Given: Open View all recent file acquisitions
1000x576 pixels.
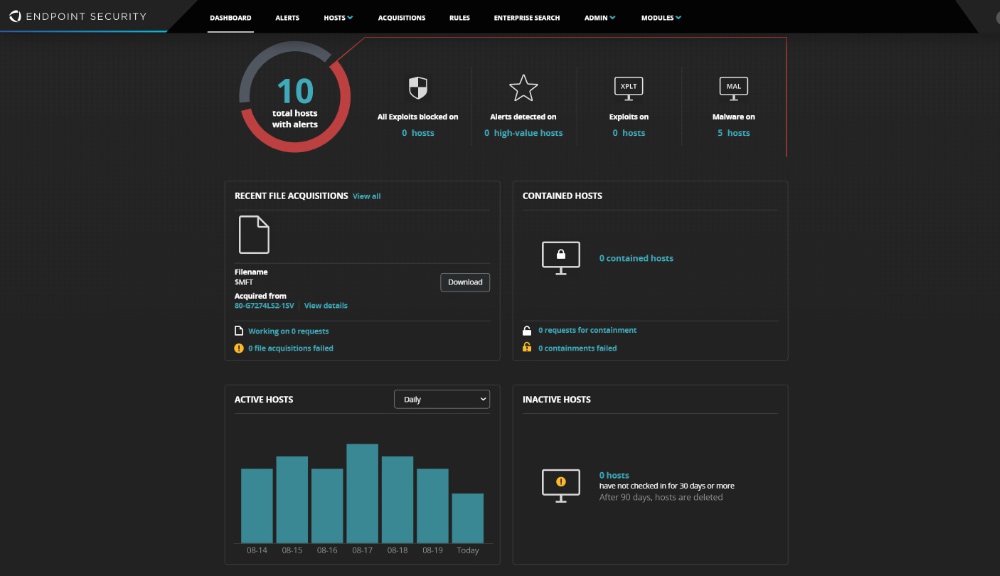Looking at the screenshot, I should point(365,196).
